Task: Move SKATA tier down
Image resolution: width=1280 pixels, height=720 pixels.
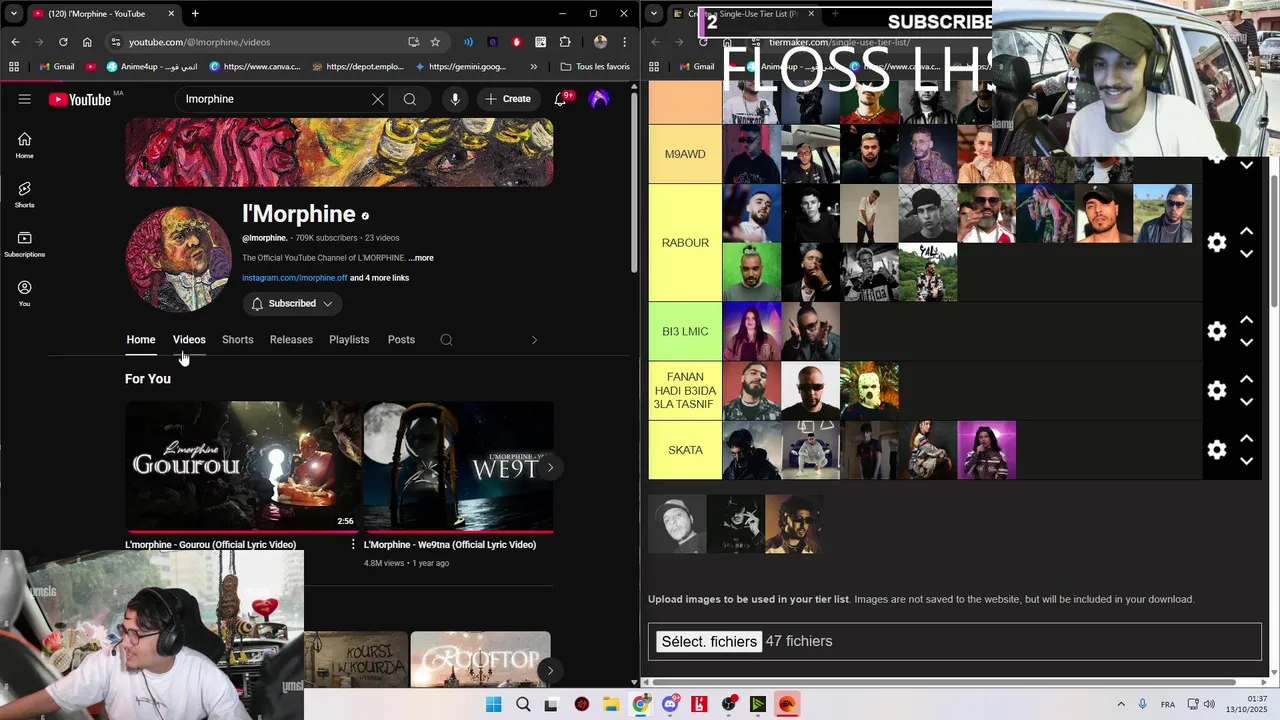Action: pos(1246,461)
